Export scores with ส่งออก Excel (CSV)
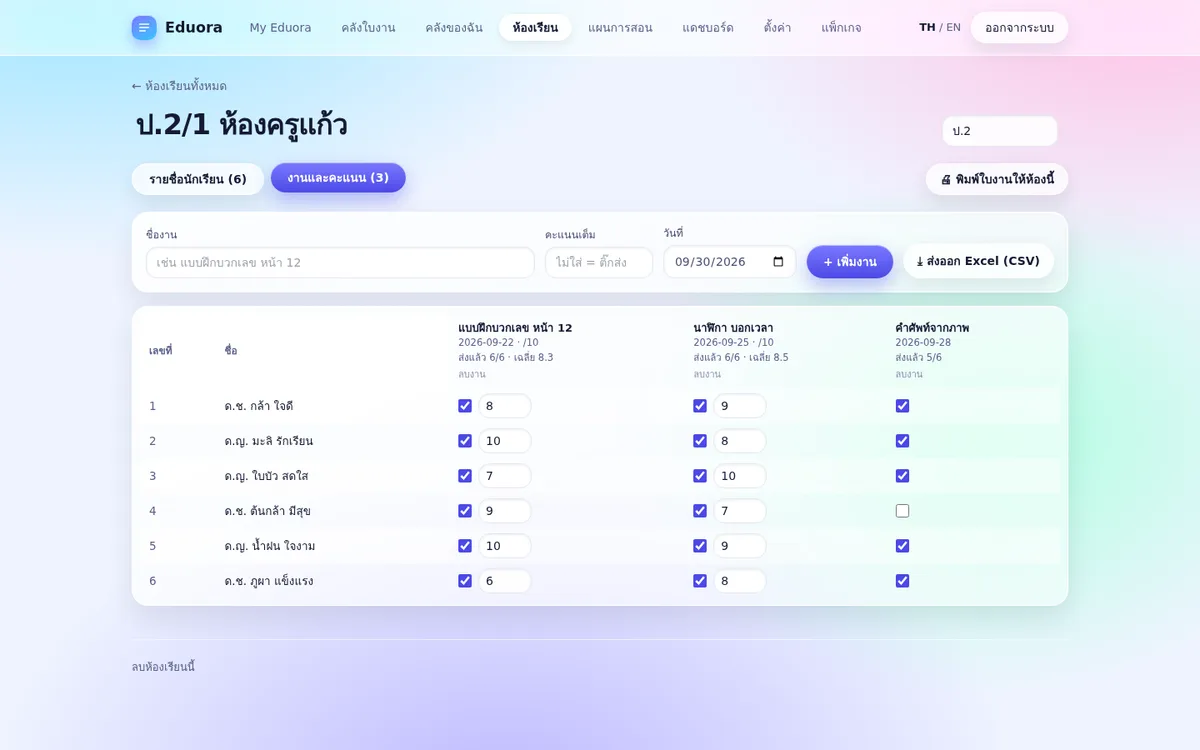The image size is (1200, 750). [x=978, y=261]
